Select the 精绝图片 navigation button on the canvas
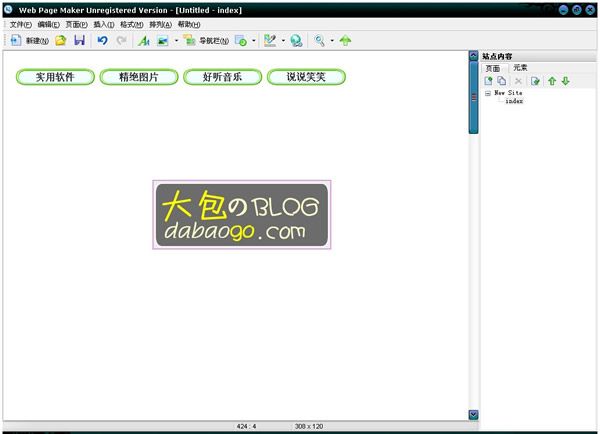This screenshot has width=600, height=434. point(139,77)
